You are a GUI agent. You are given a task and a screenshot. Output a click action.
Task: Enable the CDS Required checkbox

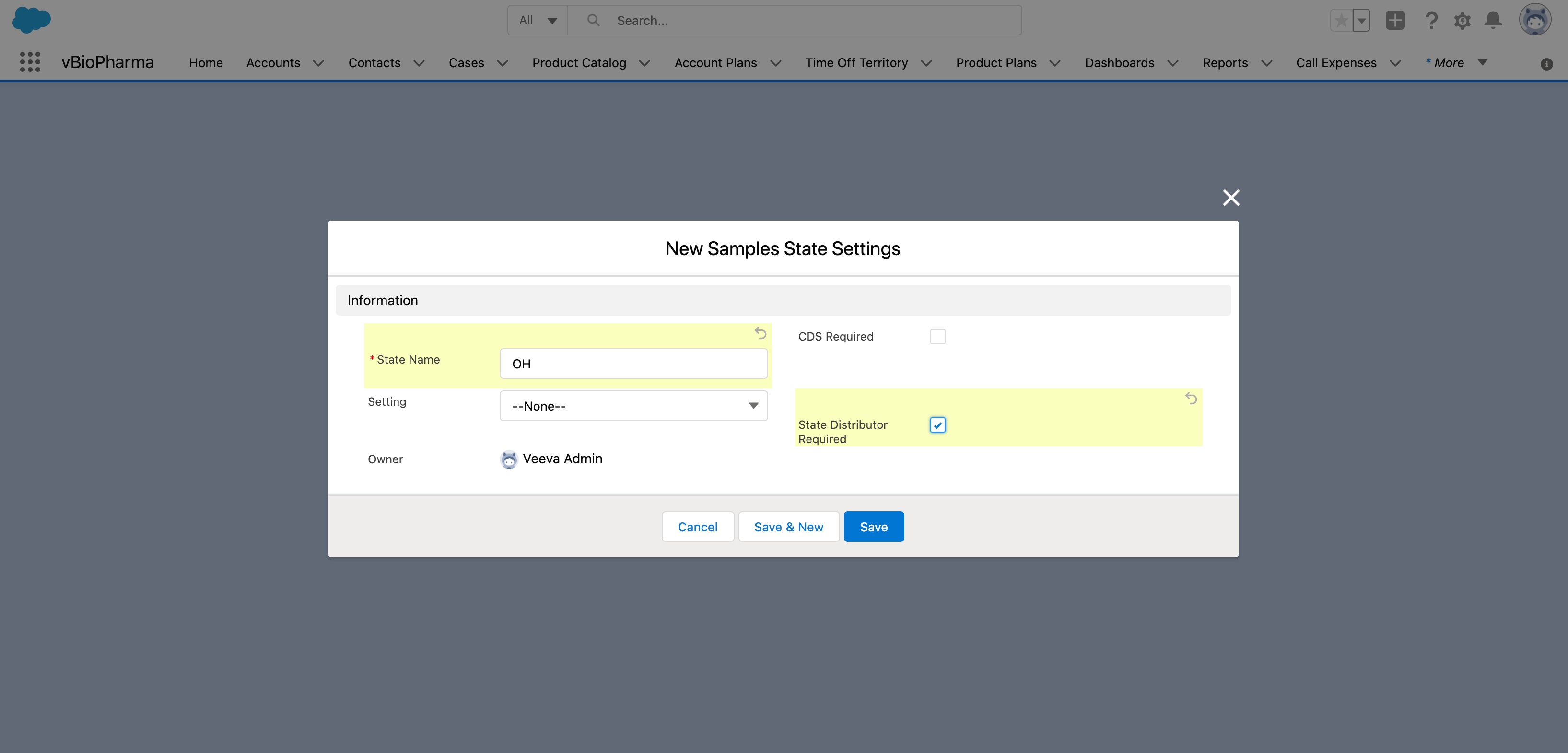click(938, 336)
